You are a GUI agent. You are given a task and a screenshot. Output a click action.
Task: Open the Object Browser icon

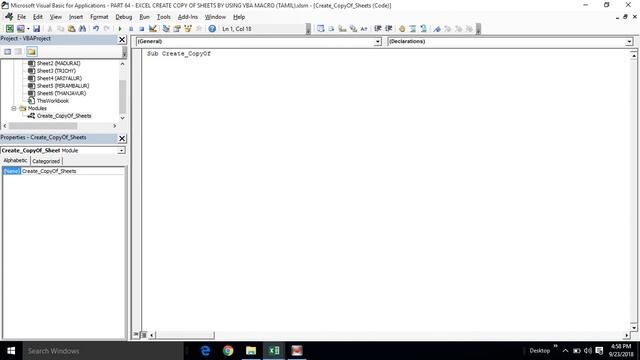(x=188, y=29)
